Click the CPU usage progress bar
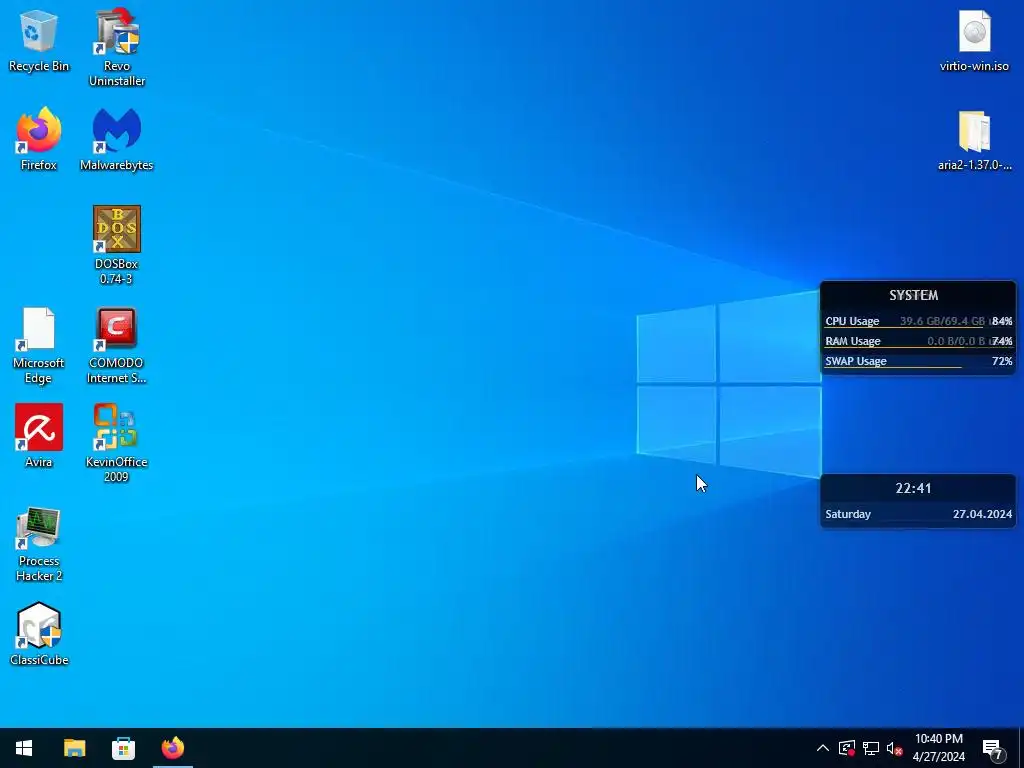This screenshot has width=1024, height=768. pos(904,327)
